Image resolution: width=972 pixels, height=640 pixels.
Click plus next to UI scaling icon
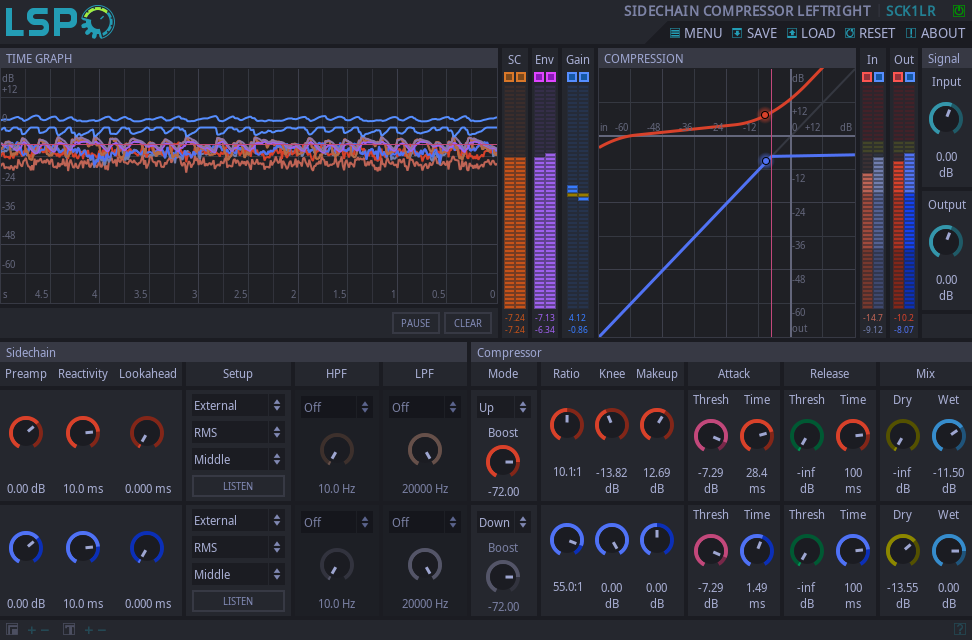pos(32,630)
